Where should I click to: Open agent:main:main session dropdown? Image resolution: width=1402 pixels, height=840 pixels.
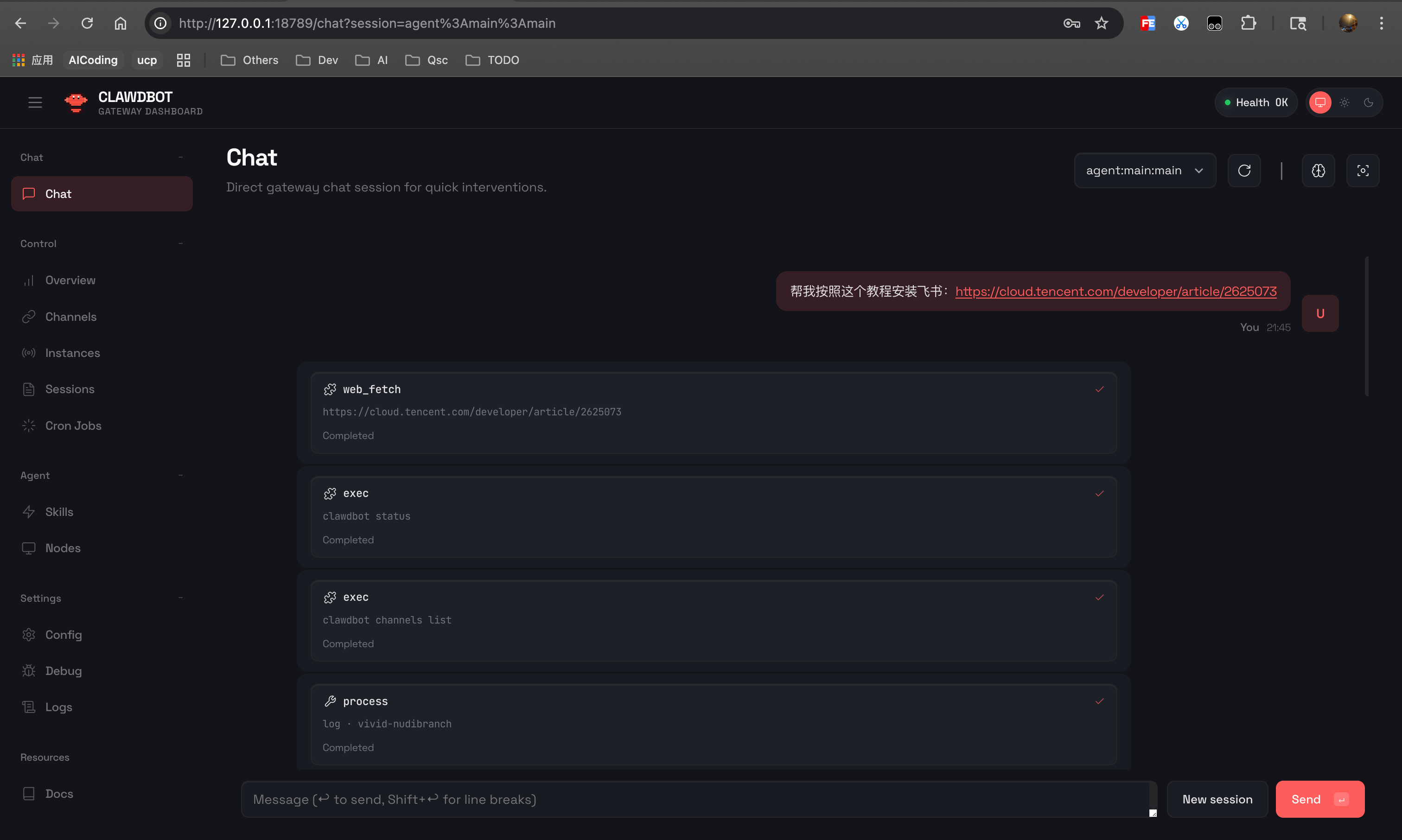[1145, 171]
